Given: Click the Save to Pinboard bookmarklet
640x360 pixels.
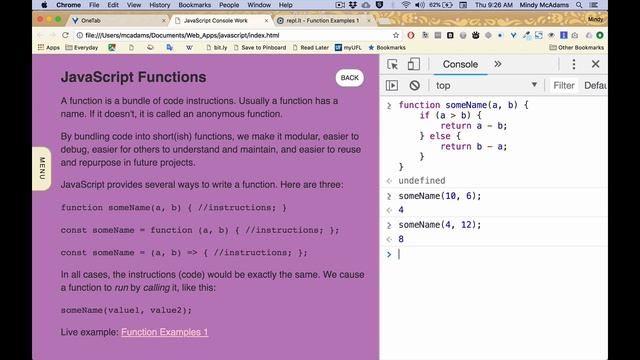Looking at the screenshot, I should coord(260,47).
